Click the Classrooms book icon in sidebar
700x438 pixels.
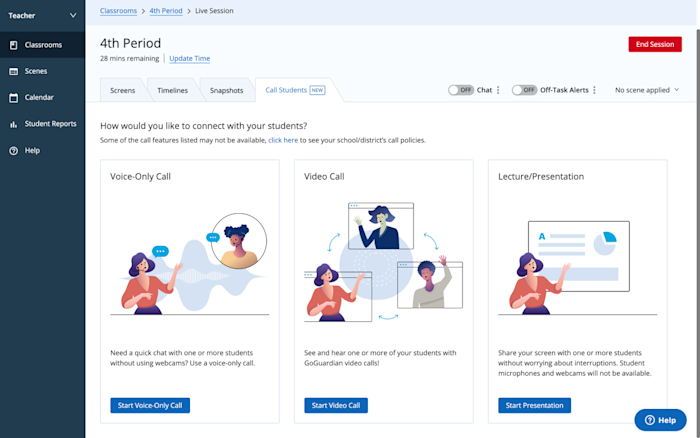tap(13, 45)
